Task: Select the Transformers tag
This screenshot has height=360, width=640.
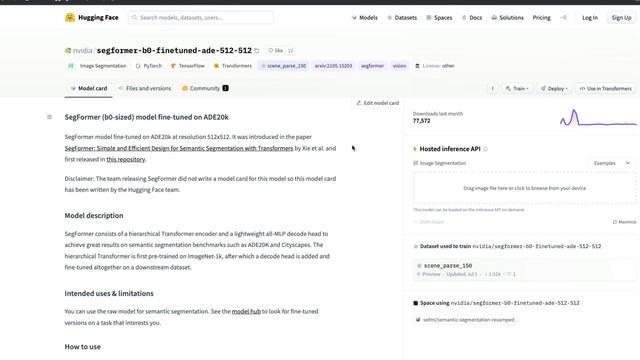Action: [233, 66]
